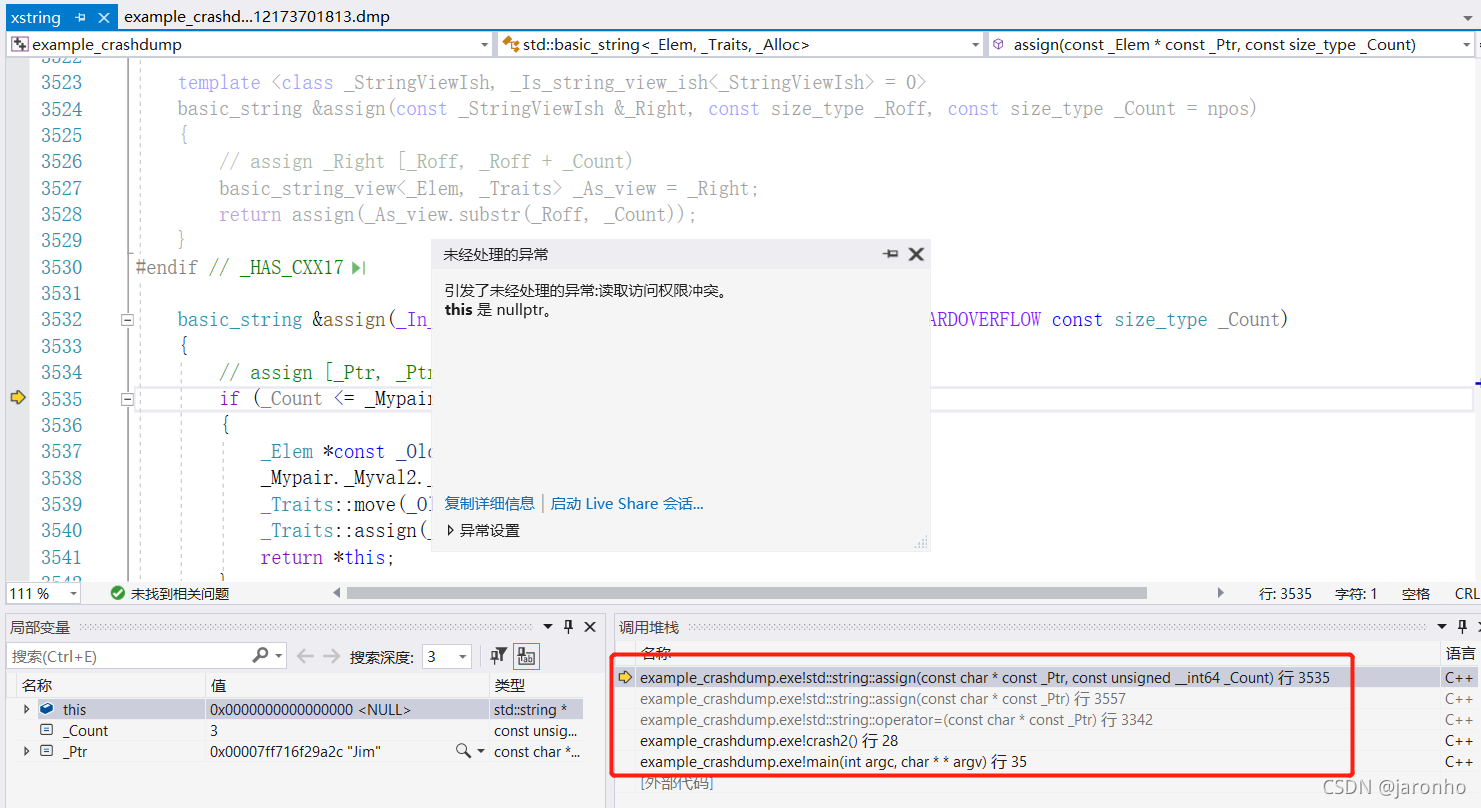Click the next search result arrow
Viewport: 1481px width, 808px height.
point(332,656)
